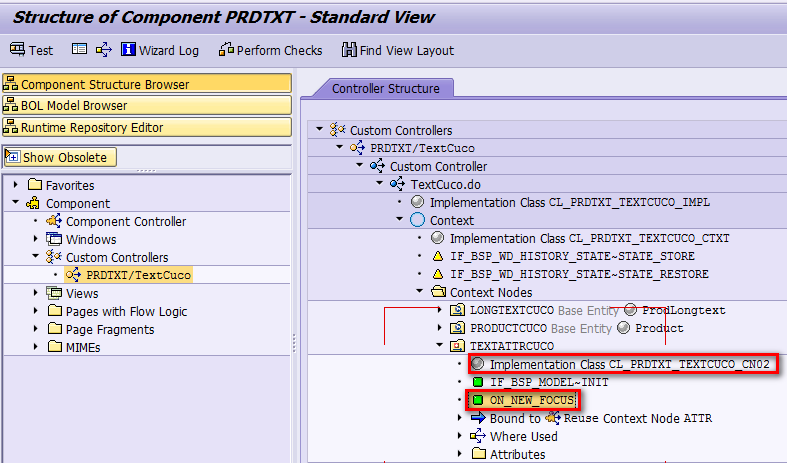This screenshot has width=787, height=463.
Task: Click the display list icon next to Test
Action: [x=79, y=49]
